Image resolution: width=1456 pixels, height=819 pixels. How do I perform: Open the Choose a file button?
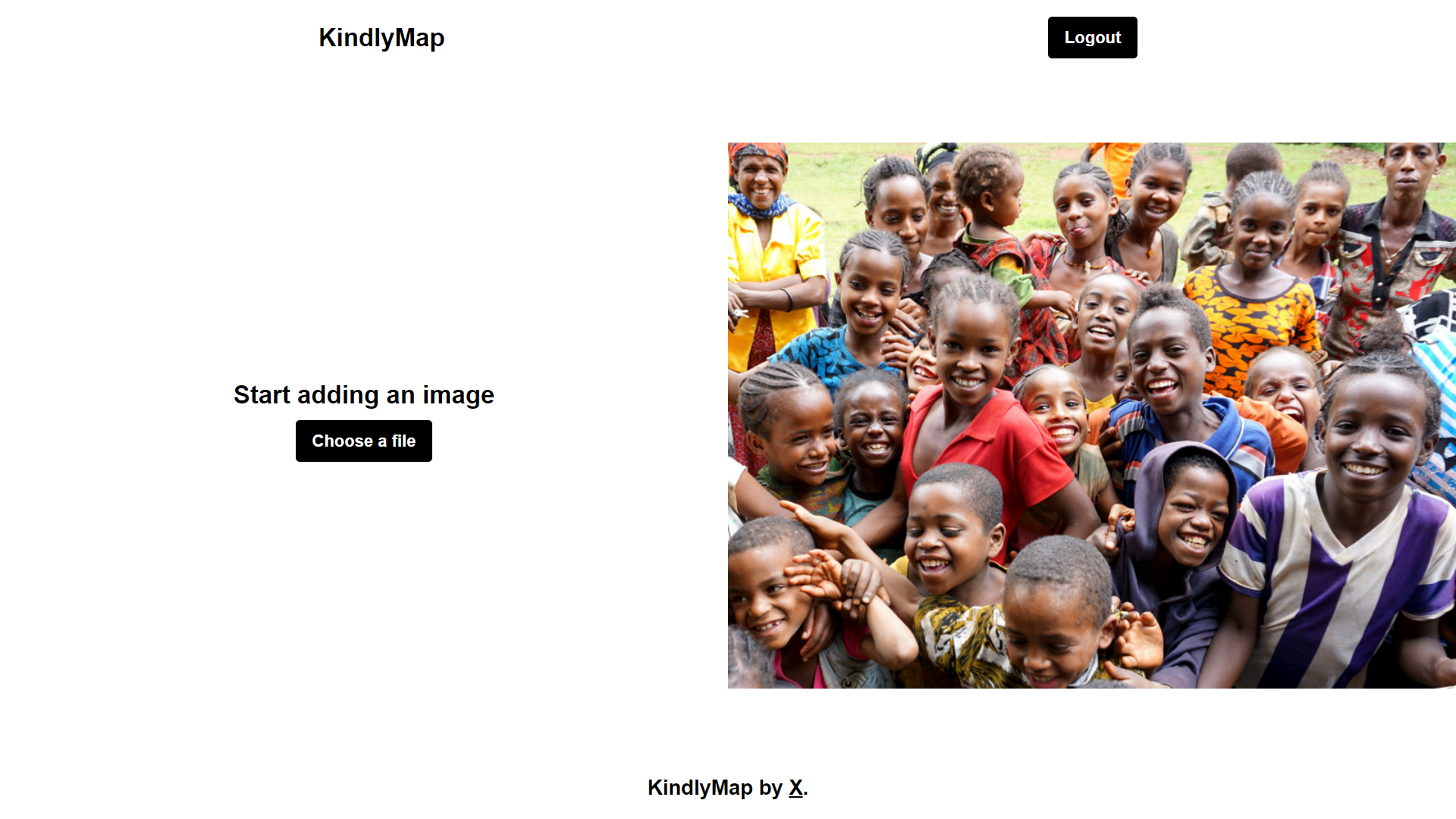364,441
